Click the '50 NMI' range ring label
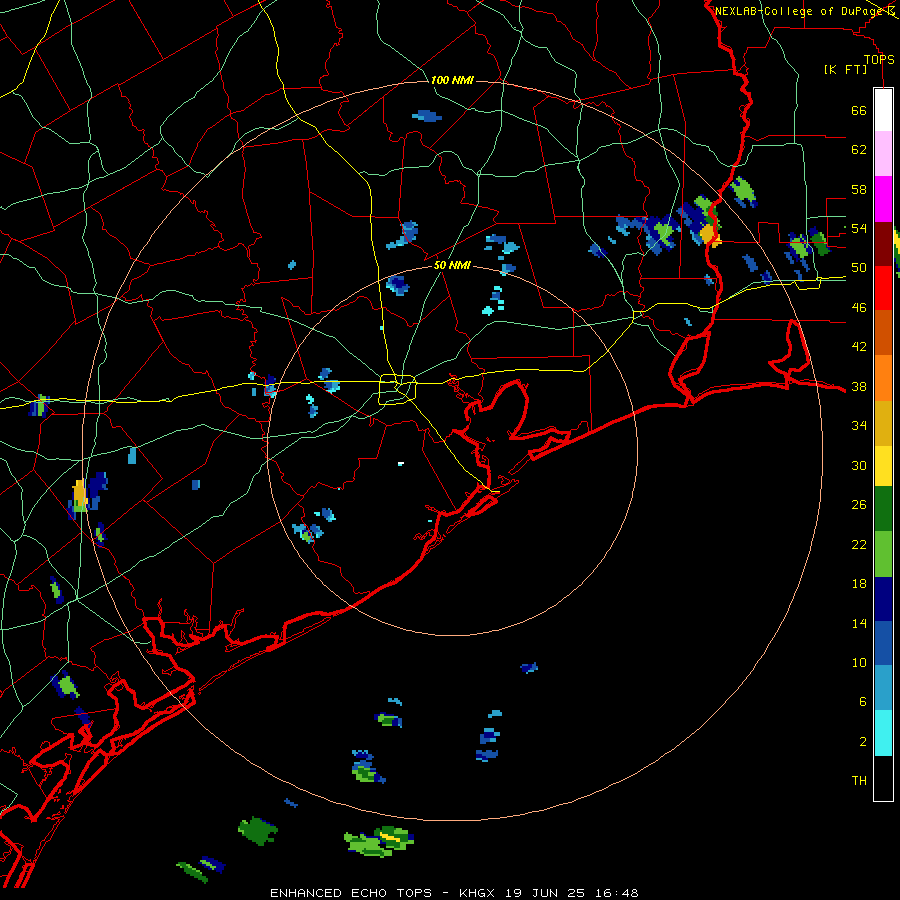The width and height of the screenshot is (900, 900). point(452,265)
